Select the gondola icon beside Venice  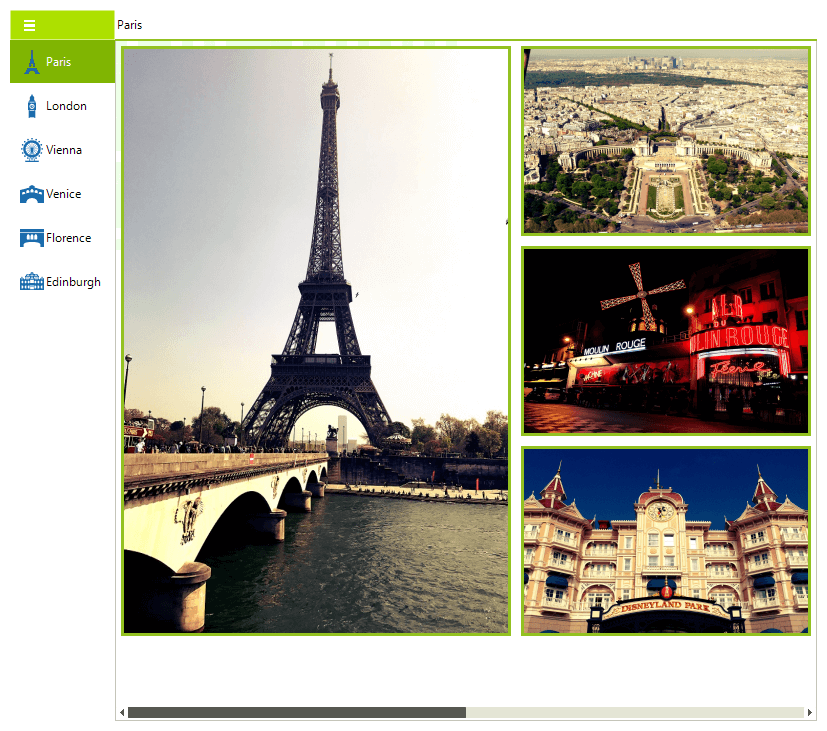click(32, 193)
